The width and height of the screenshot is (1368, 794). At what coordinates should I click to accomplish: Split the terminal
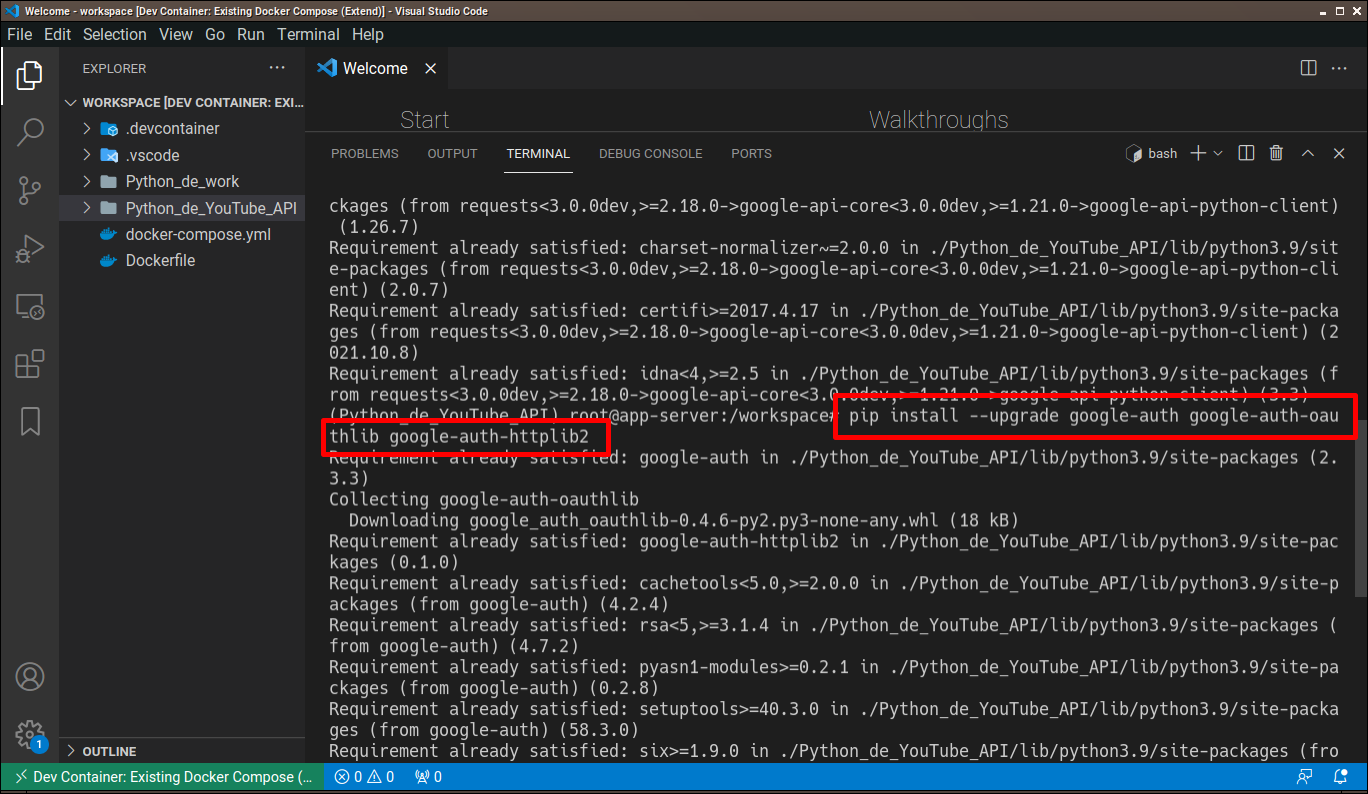click(x=1245, y=153)
